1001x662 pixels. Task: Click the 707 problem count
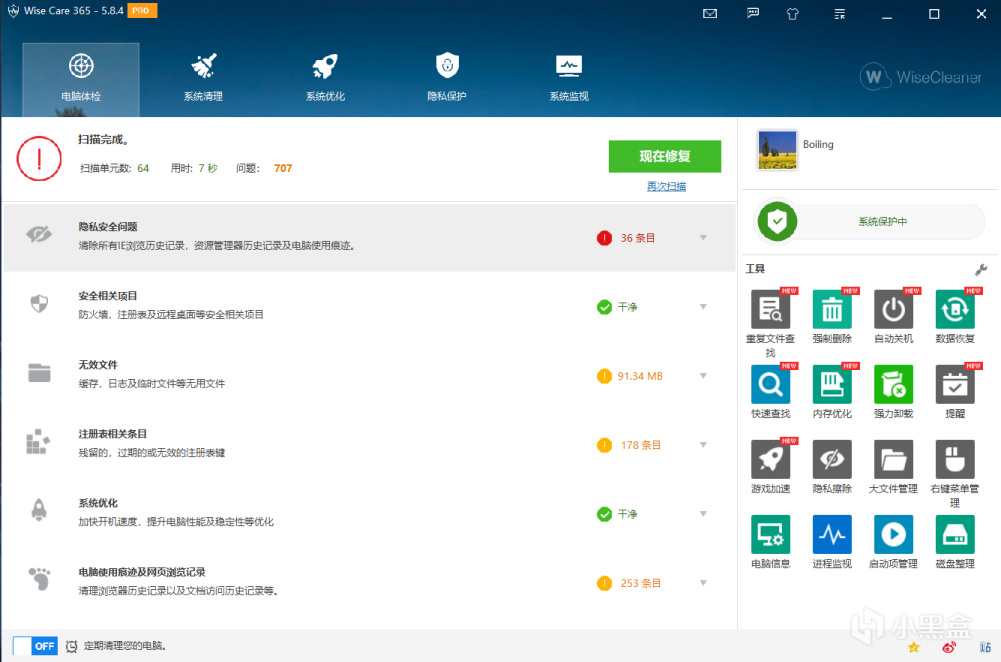[x=283, y=169]
